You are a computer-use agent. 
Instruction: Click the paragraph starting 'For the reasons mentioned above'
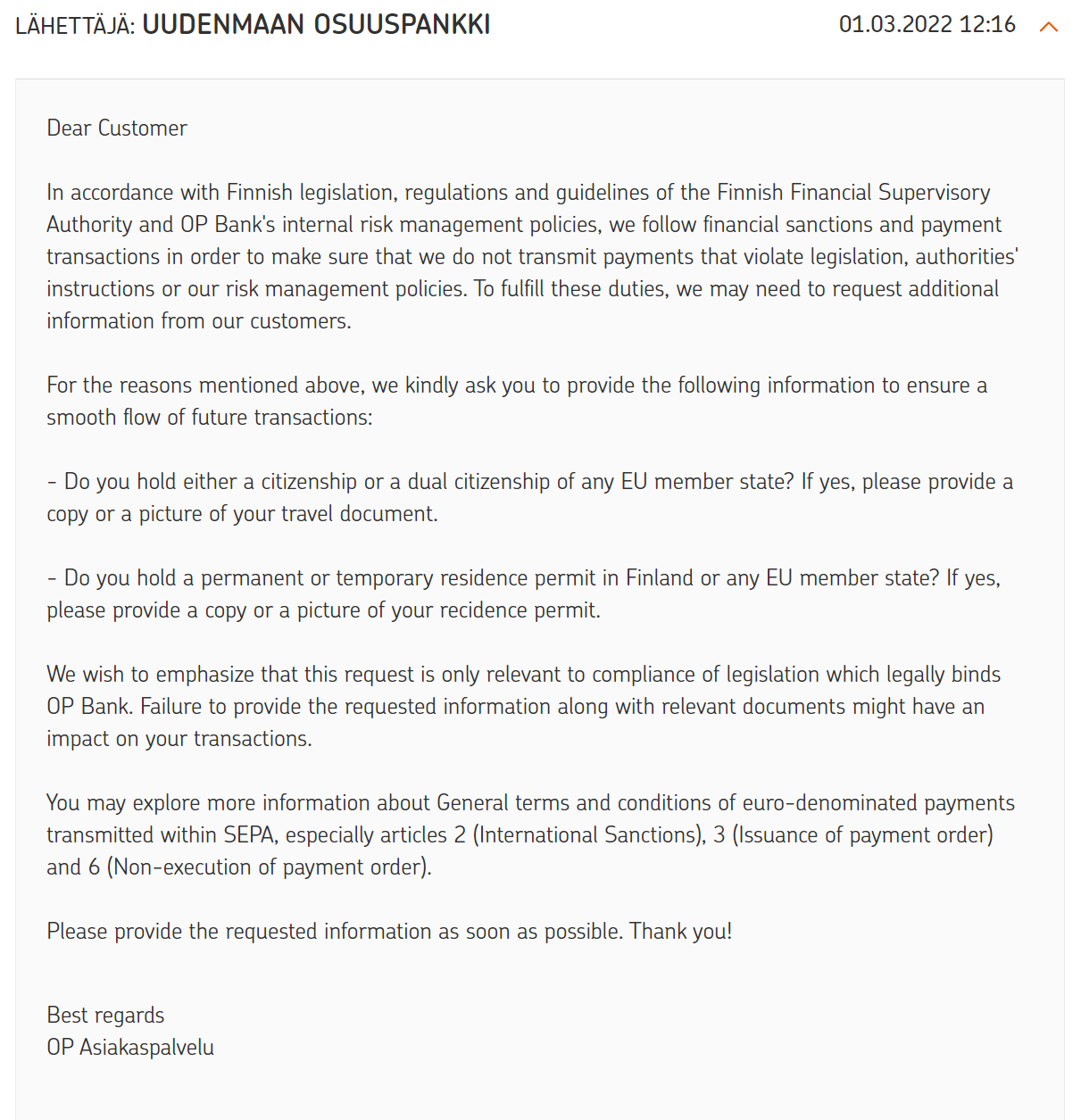(x=517, y=402)
